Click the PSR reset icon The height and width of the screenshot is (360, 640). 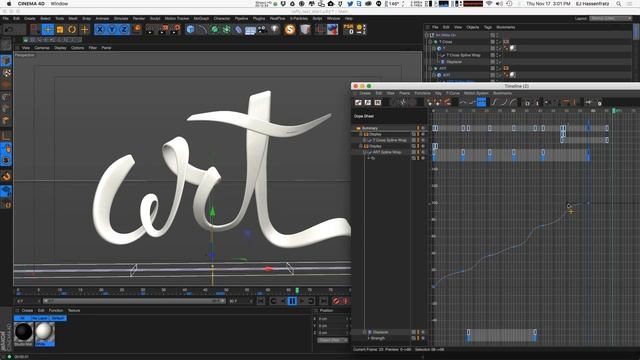click(349, 29)
